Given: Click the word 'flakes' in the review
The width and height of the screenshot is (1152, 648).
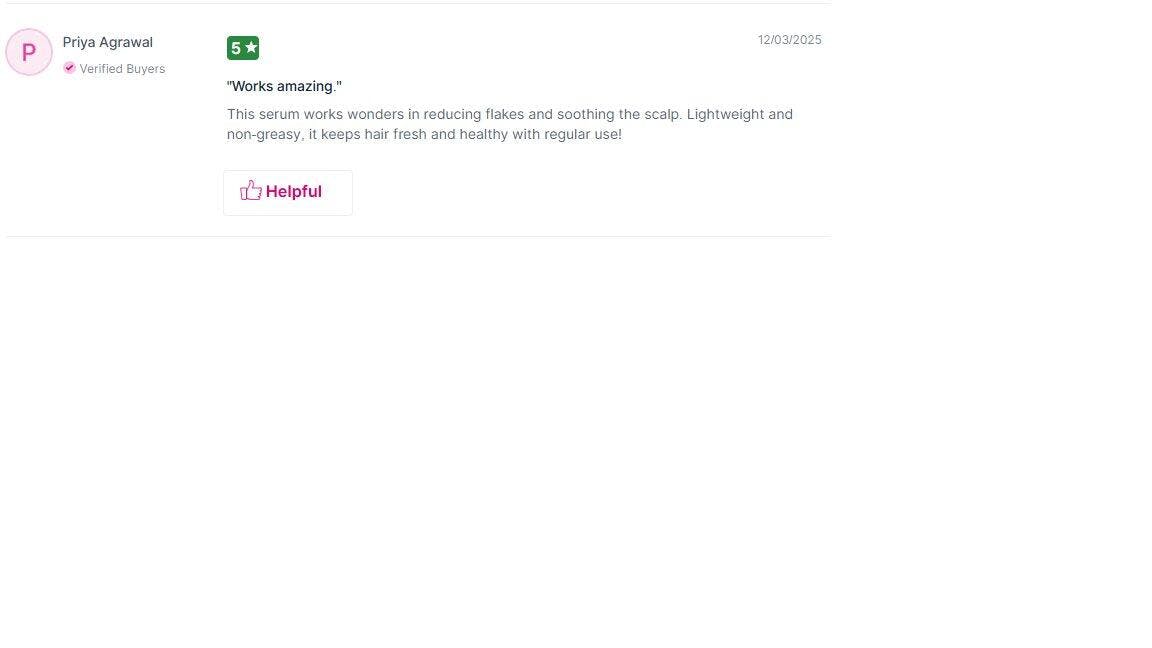Looking at the screenshot, I should pyautogui.click(x=504, y=115).
